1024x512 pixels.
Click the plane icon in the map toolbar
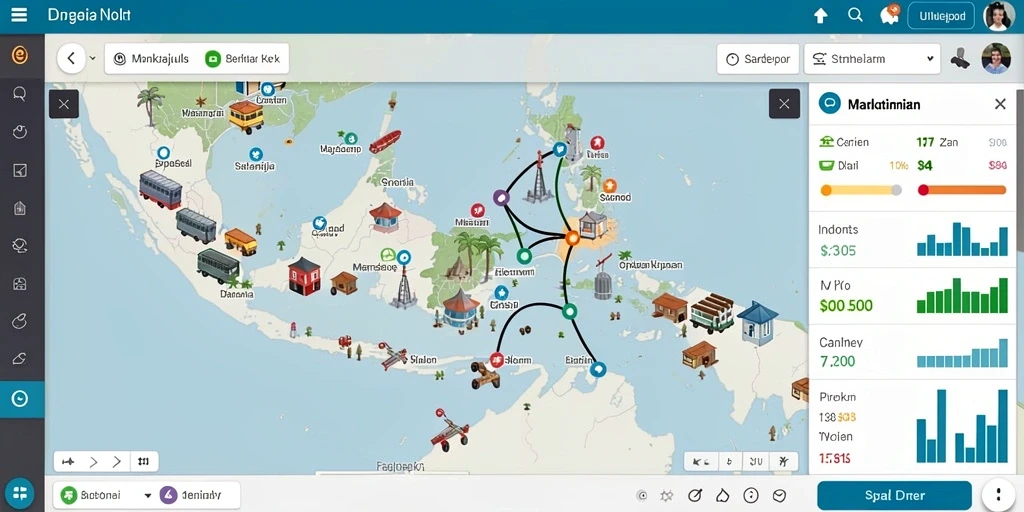click(x=68, y=462)
